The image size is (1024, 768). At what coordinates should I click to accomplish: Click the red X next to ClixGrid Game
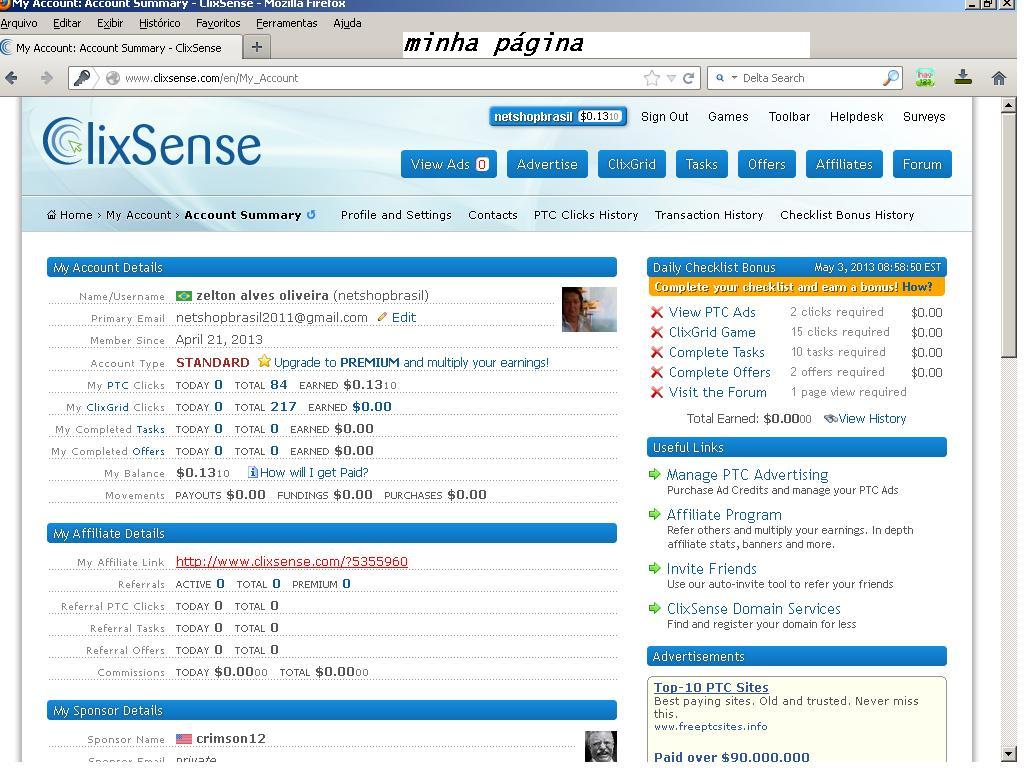pos(657,332)
